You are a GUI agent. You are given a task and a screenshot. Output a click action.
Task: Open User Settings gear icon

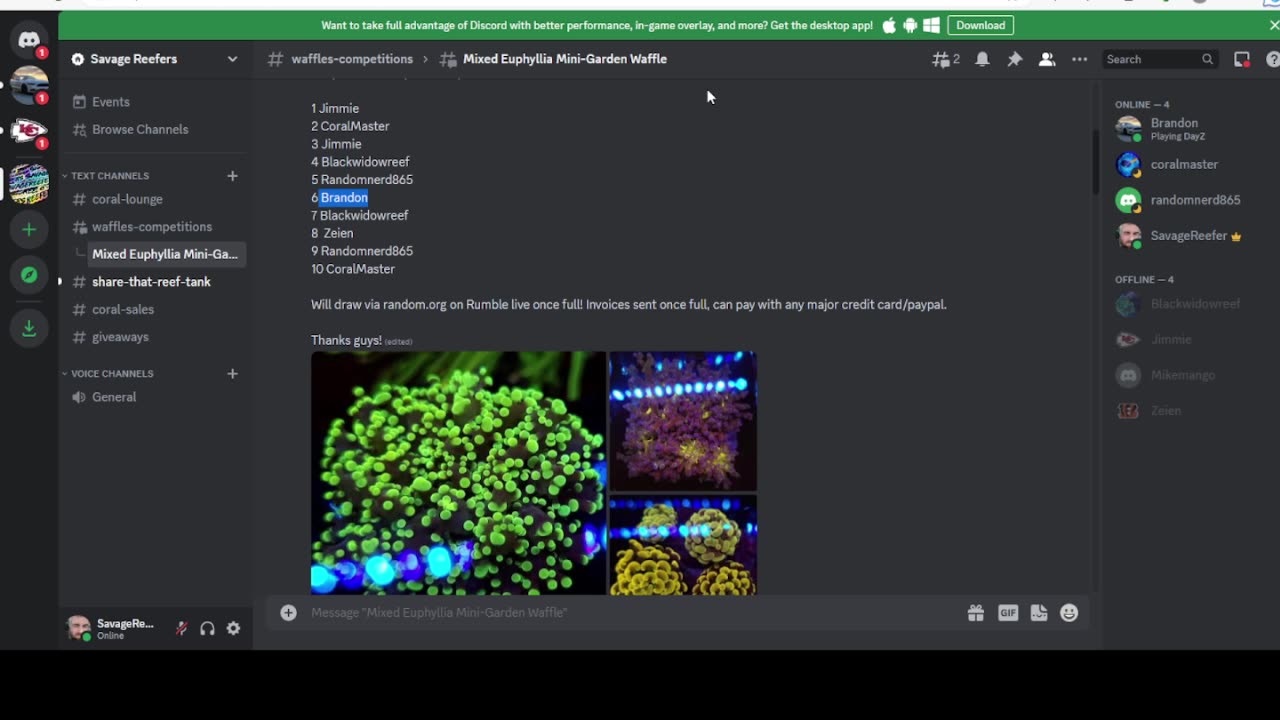233,629
